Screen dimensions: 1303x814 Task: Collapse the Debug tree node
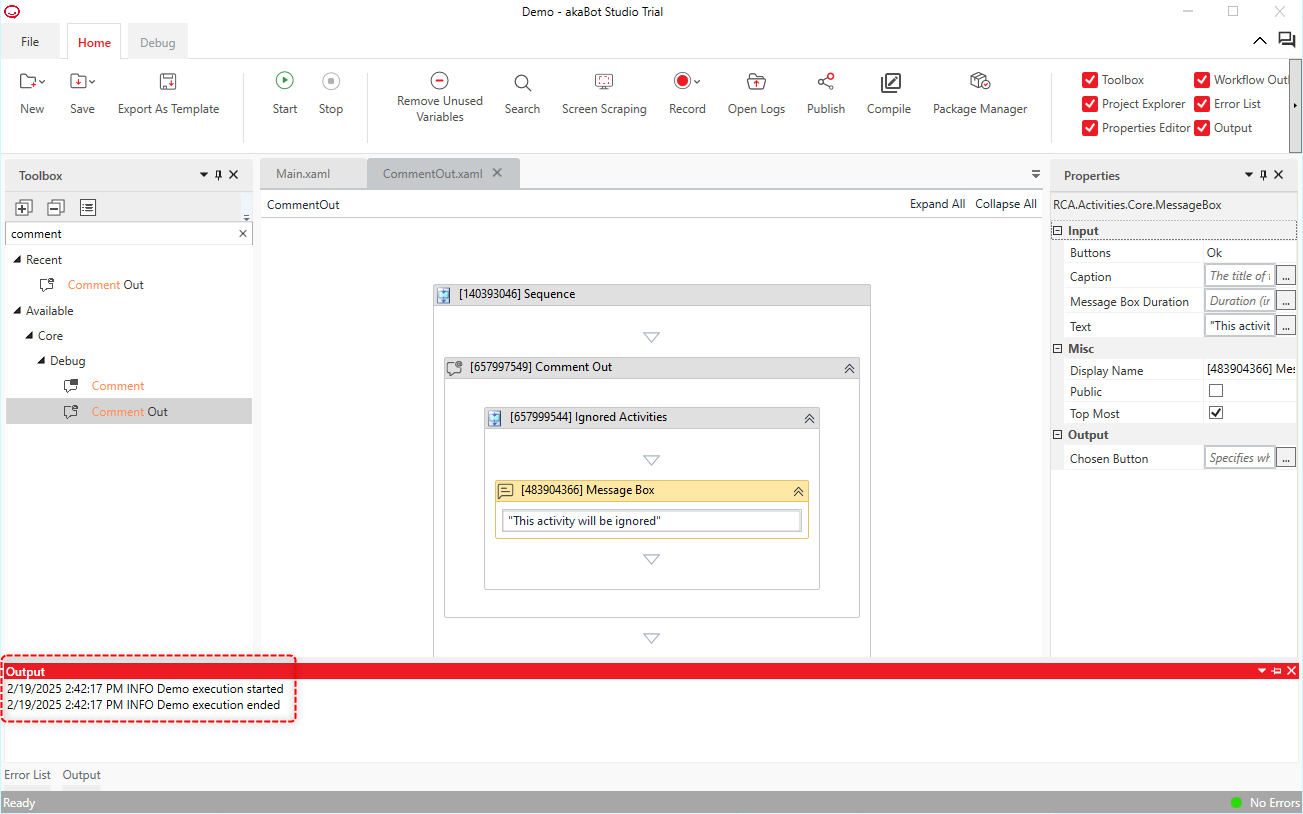tap(42, 361)
